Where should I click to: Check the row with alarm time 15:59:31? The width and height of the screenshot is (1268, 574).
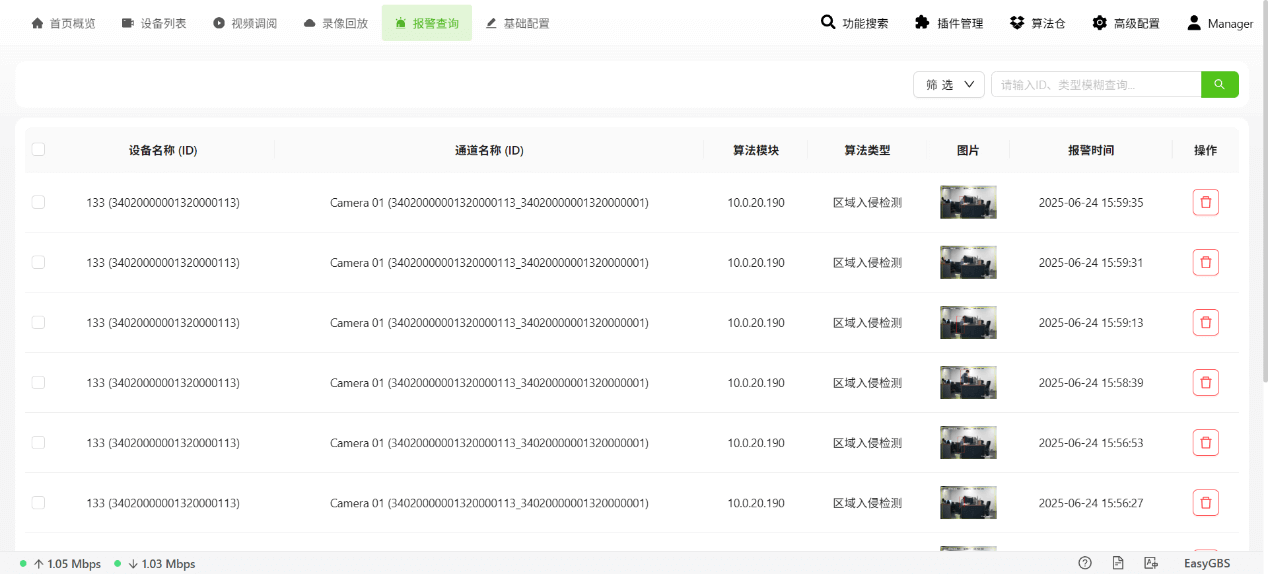pyautogui.click(x=38, y=262)
